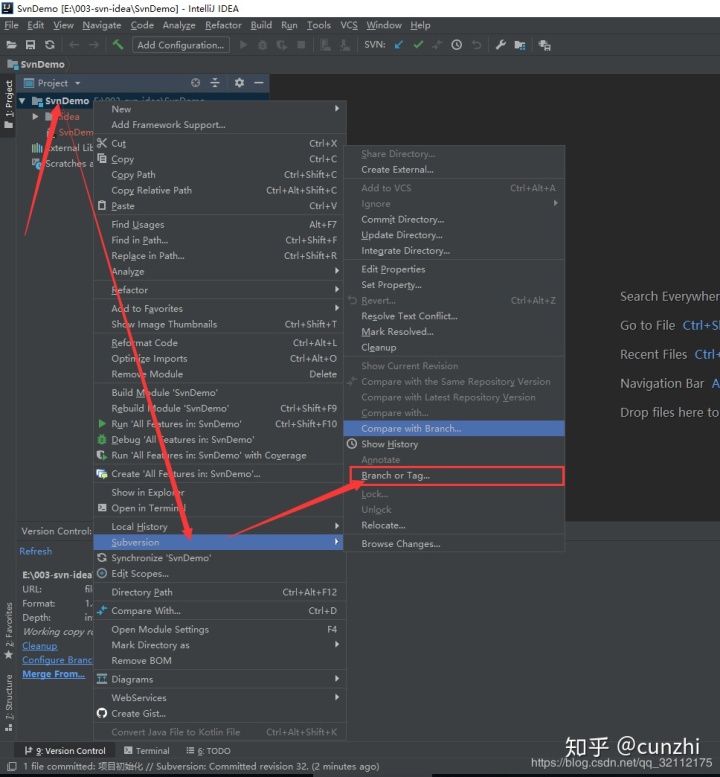Expand Add to Favorites submenu
Viewport: 720px width, 777px height.
point(220,308)
